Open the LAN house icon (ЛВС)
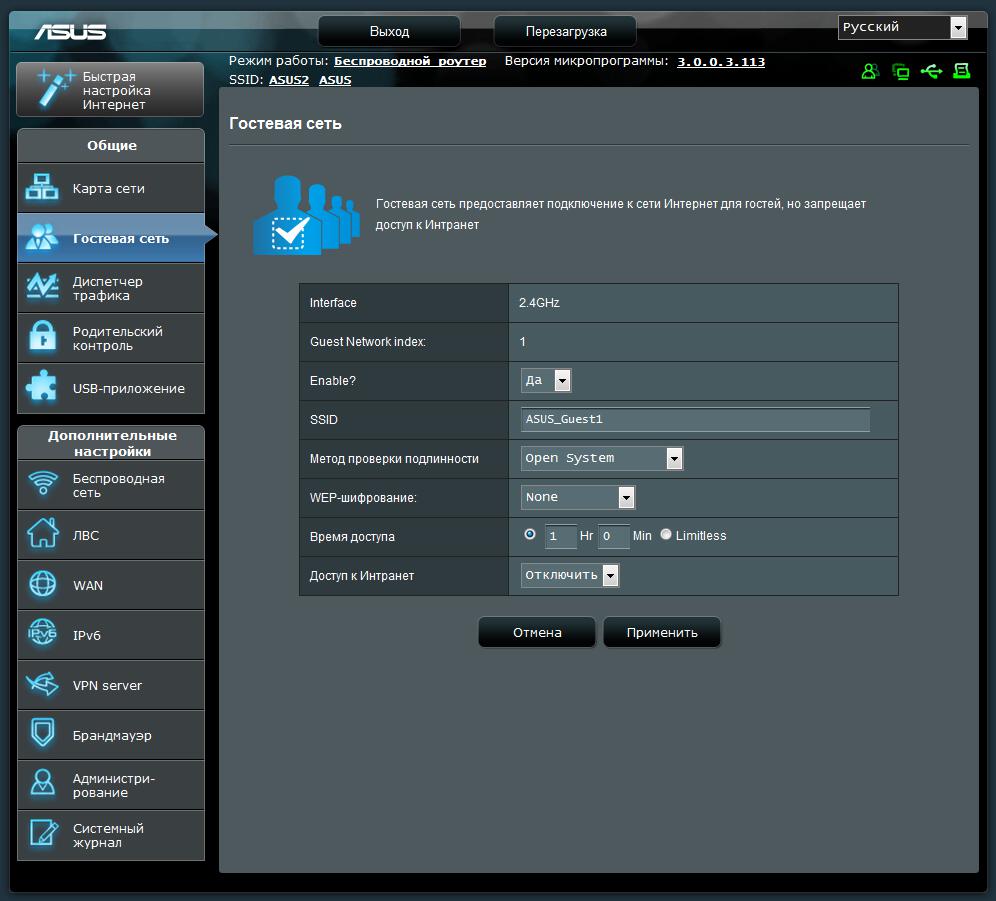The width and height of the screenshot is (996, 901). click(x=43, y=533)
